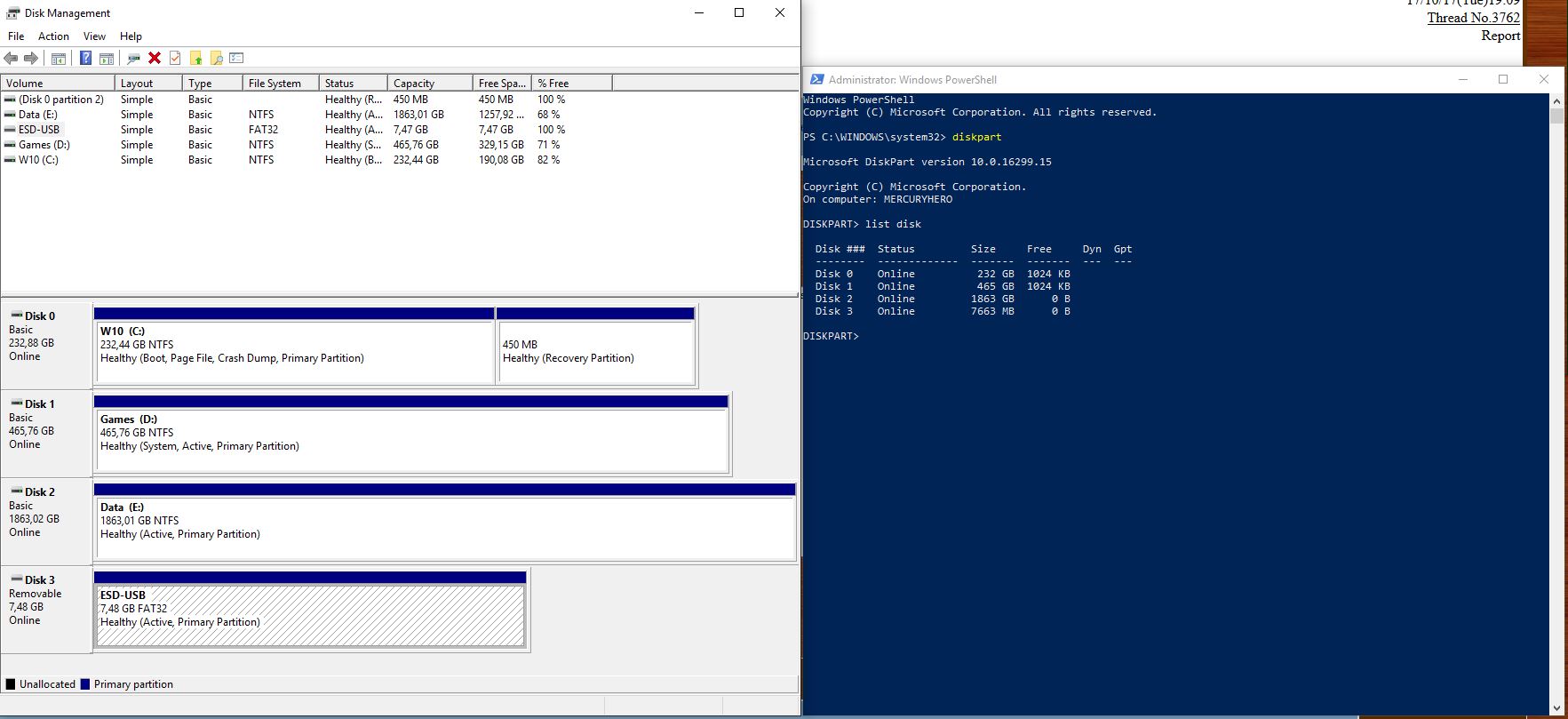
Task: Click the volume icon beside Data (E:)
Action: click(10, 115)
